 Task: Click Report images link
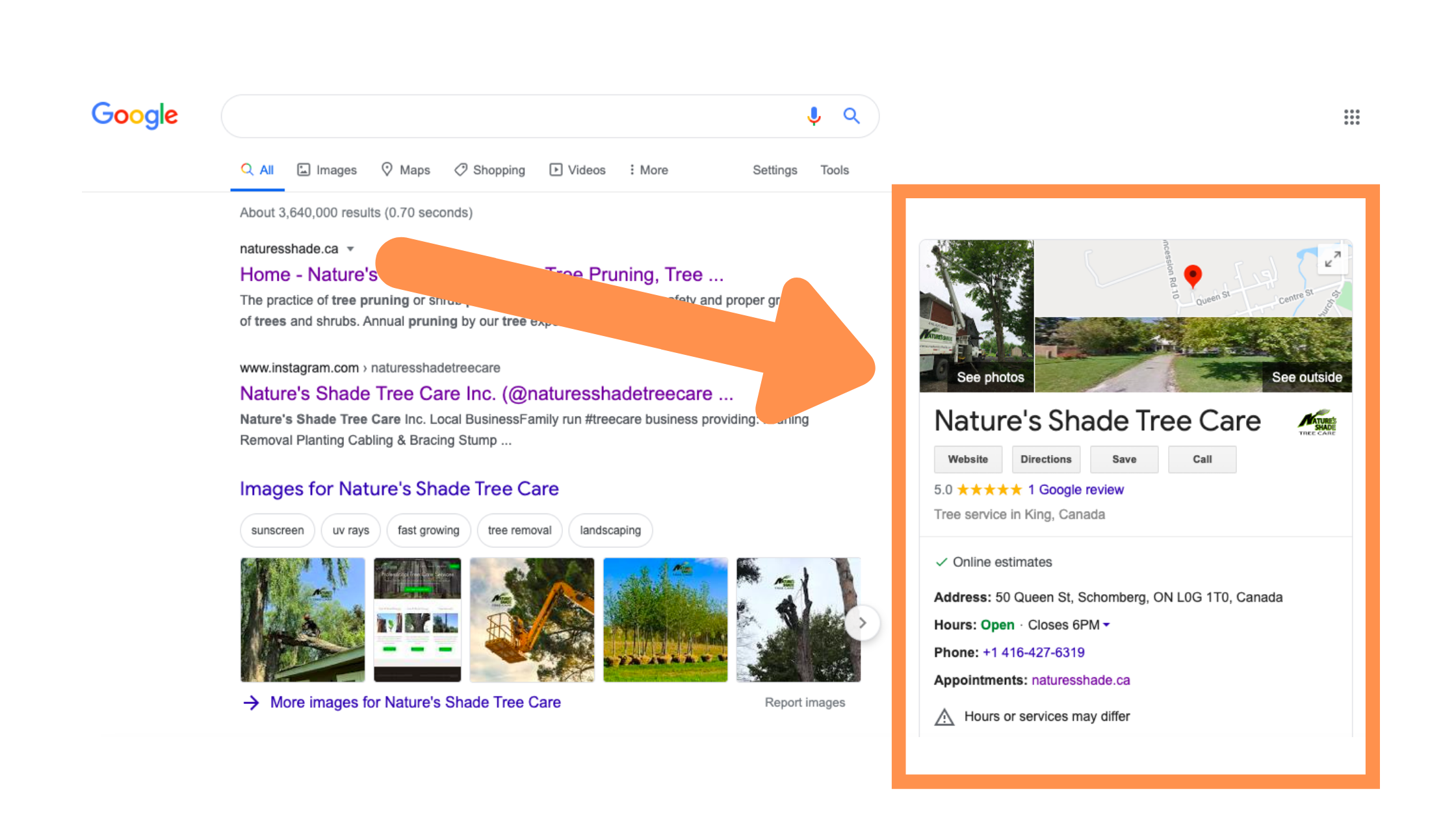point(805,703)
